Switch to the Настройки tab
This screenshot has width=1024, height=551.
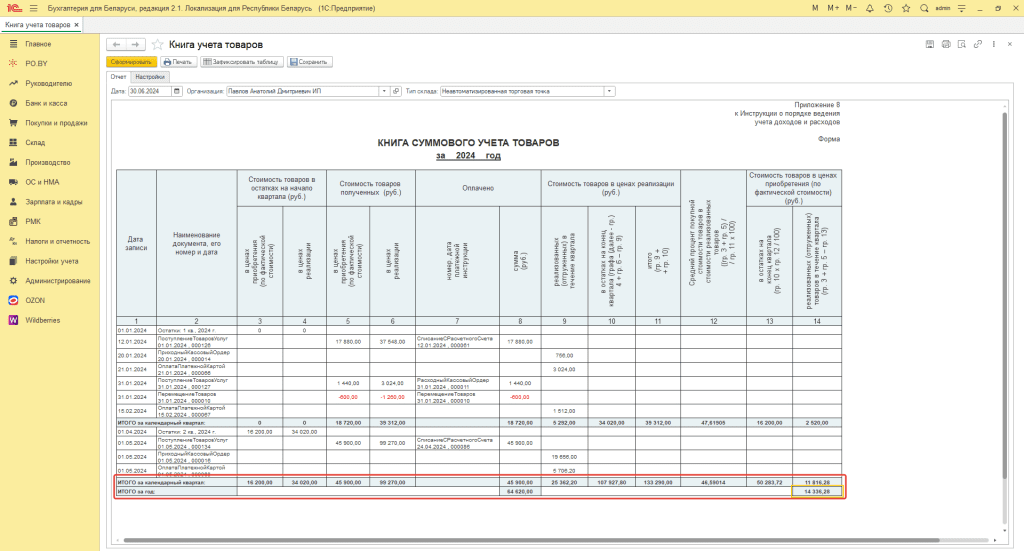pos(150,77)
